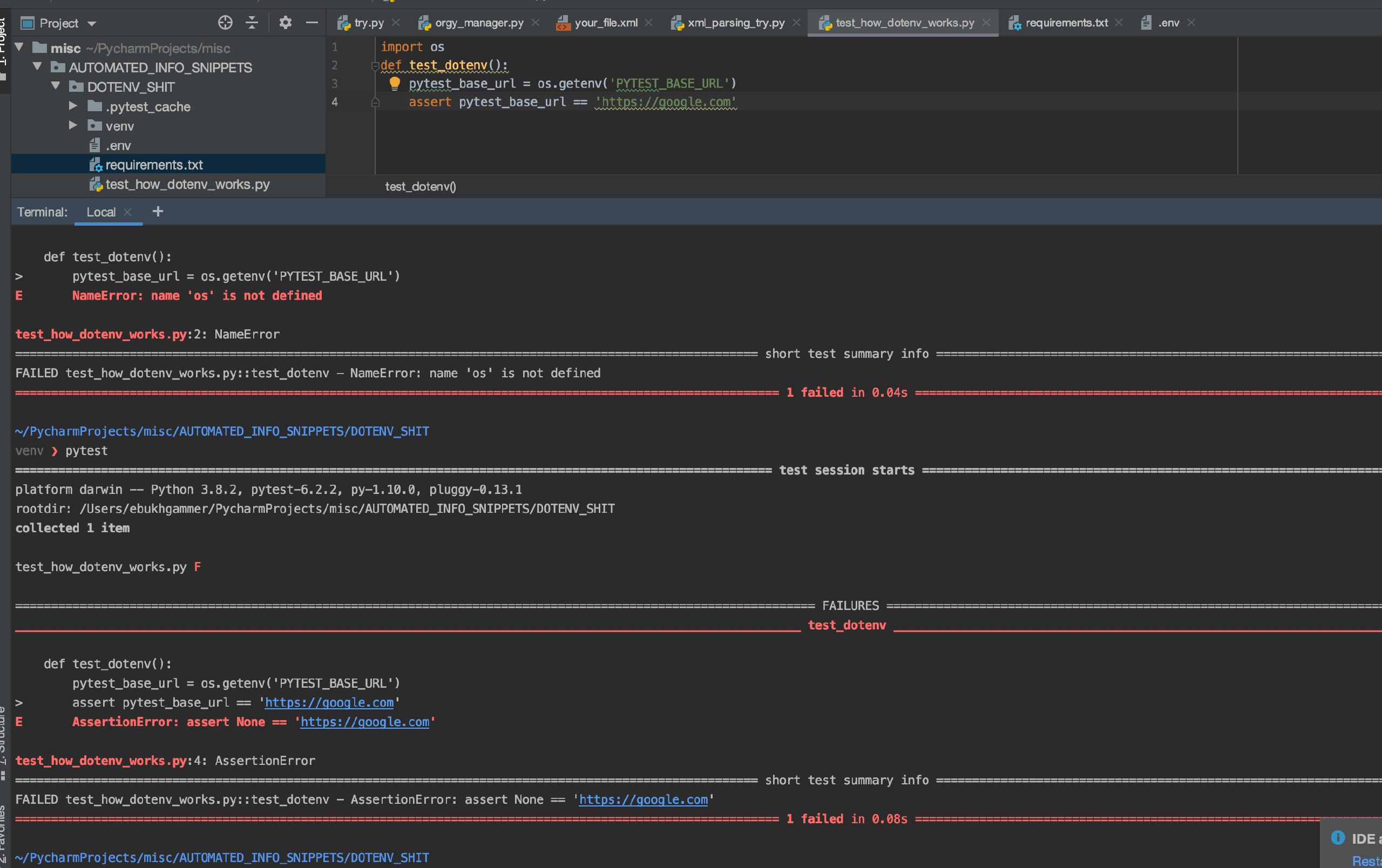Expand the .pytest_cache folder
Screen dimensions: 1382x868
point(73,106)
